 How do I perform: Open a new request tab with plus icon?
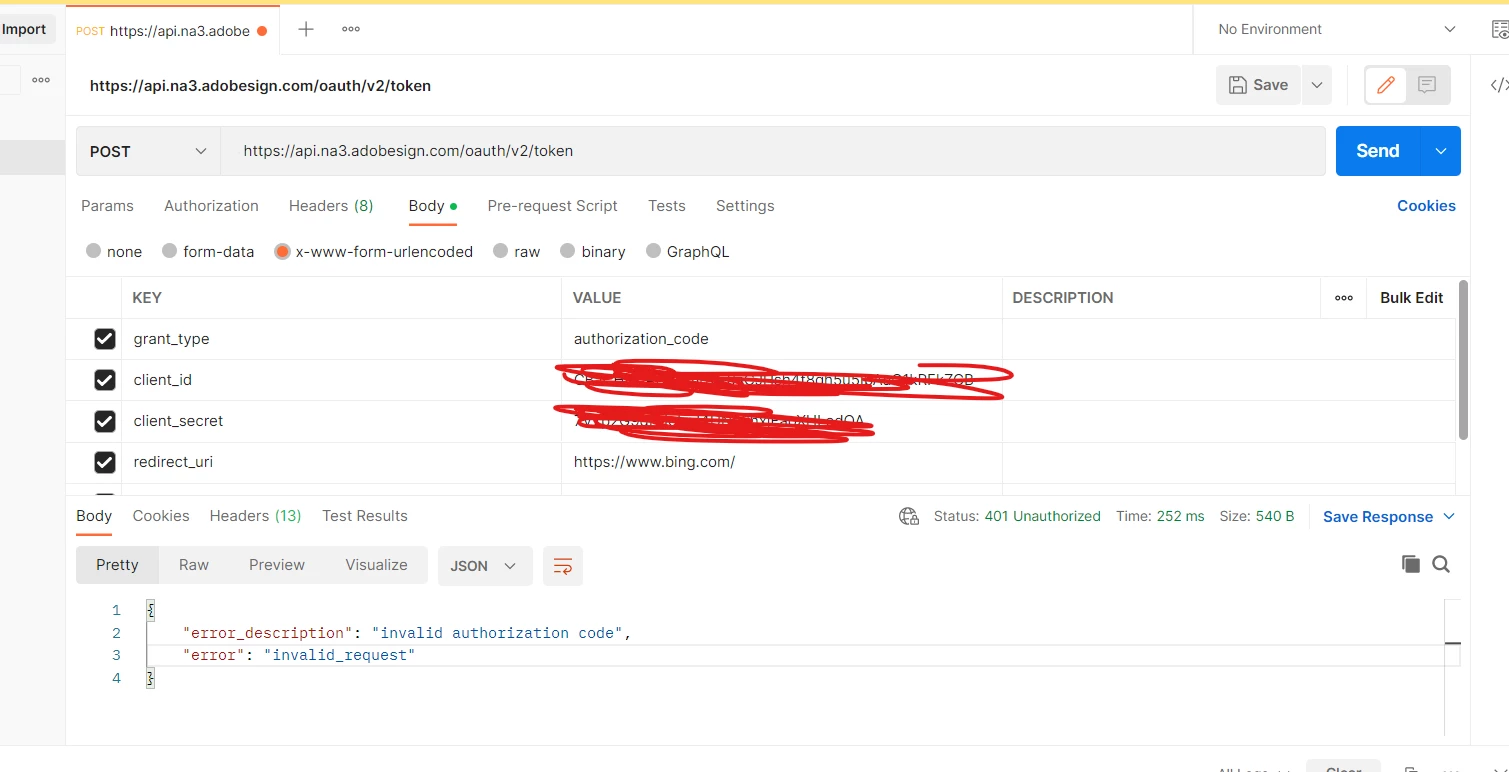point(306,30)
